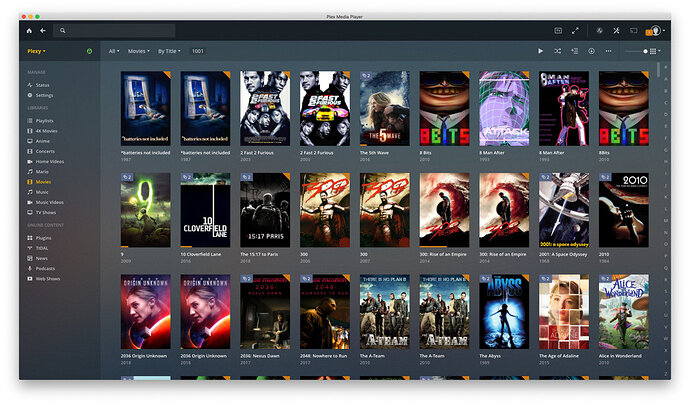The width and height of the screenshot is (690, 404).
Task: Open Alice in Wonderland poster
Action: 624,312
